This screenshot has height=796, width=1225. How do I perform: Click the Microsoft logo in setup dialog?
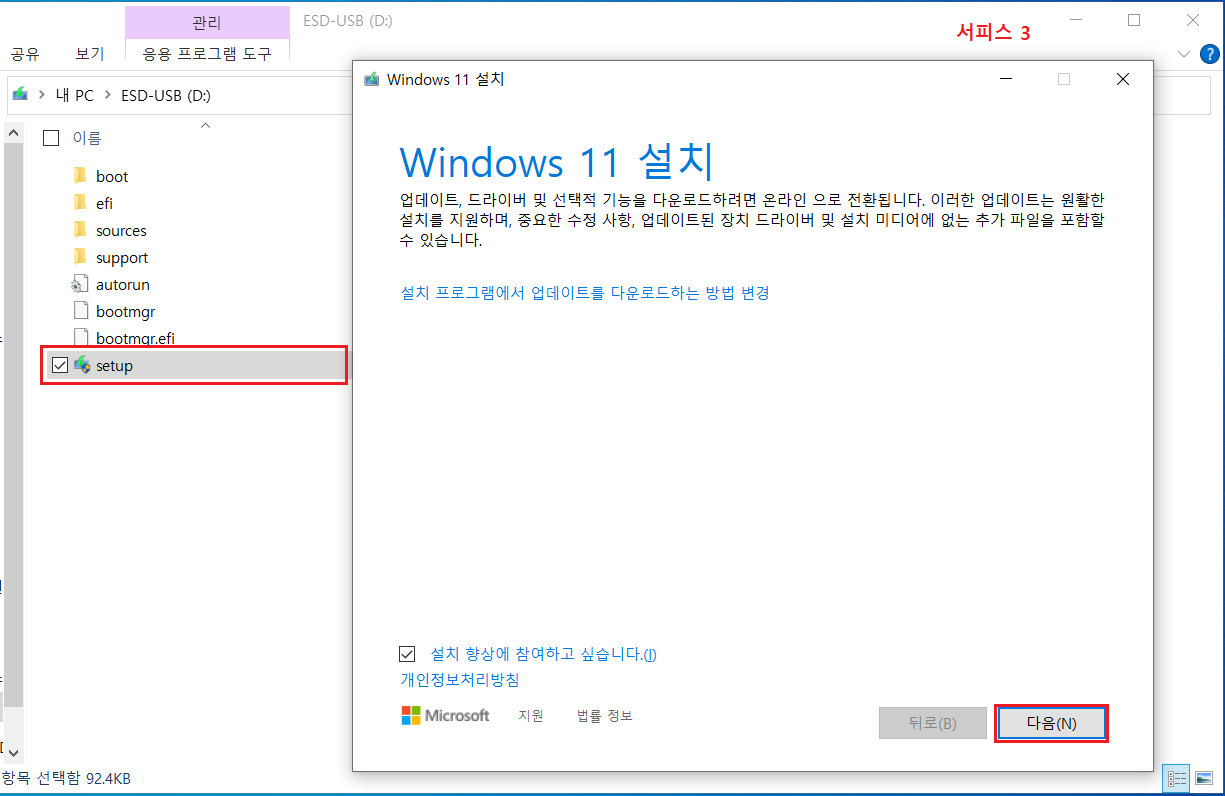point(446,715)
